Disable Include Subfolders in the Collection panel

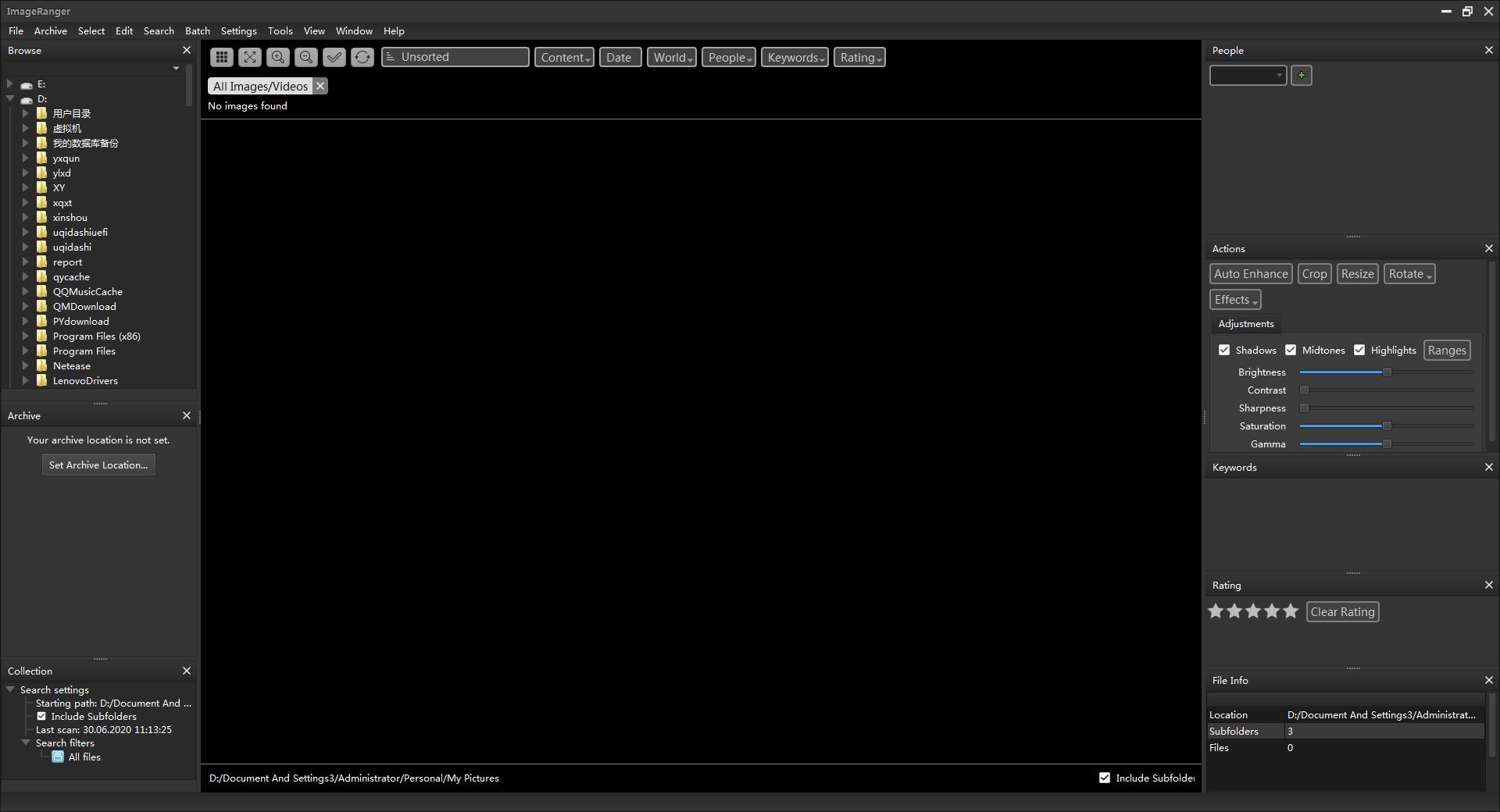[x=42, y=717]
